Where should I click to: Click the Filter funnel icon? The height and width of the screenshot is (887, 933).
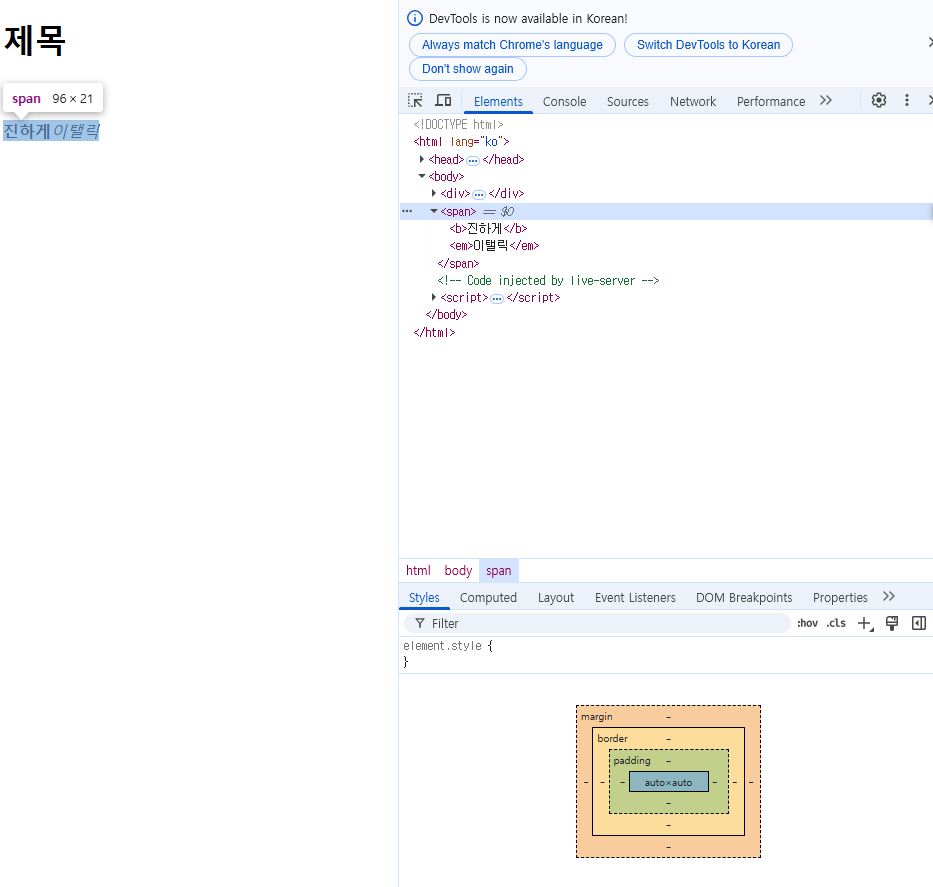[420, 623]
